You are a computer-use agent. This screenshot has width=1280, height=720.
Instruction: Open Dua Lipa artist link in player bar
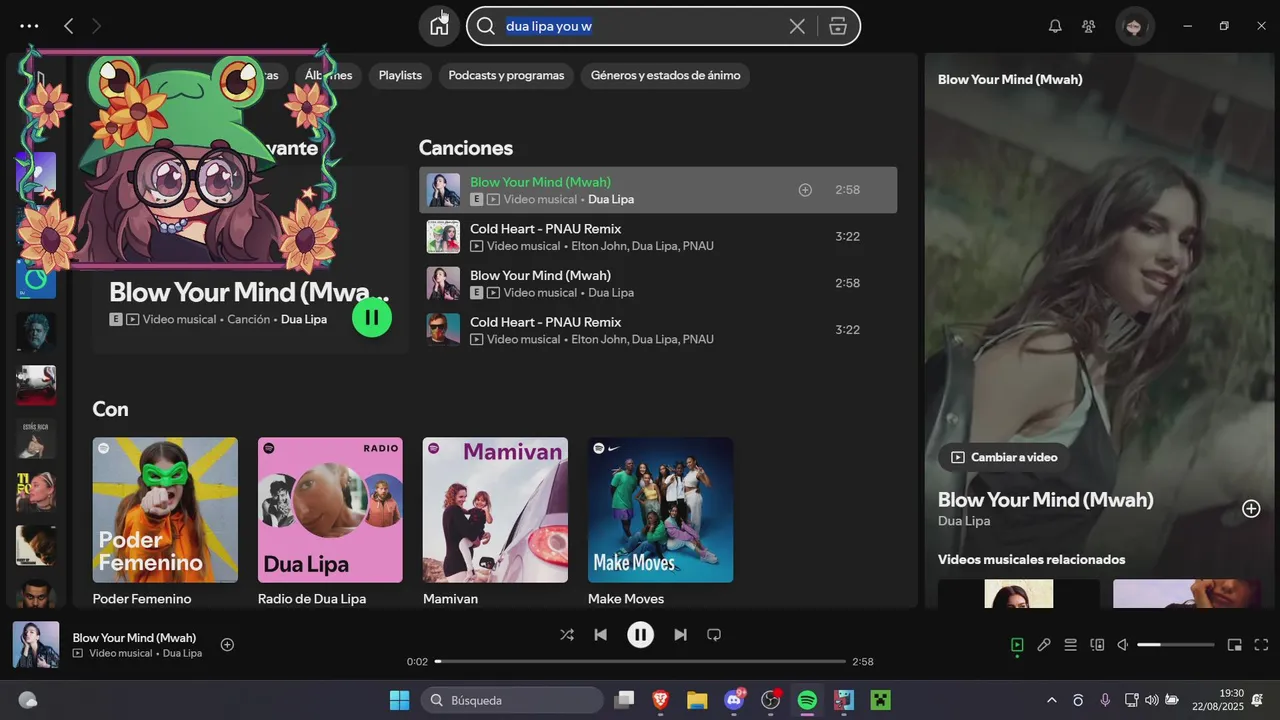[182, 653]
